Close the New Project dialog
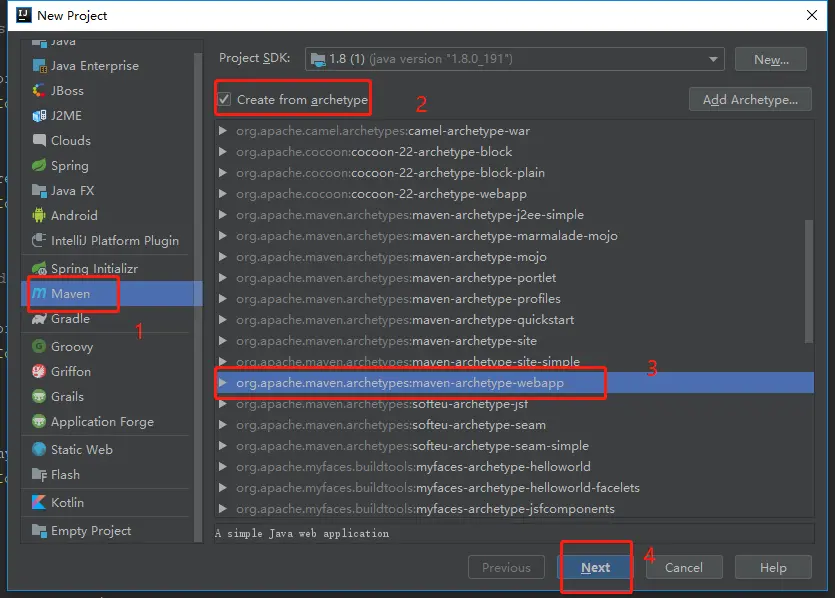835x598 pixels. tap(812, 15)
